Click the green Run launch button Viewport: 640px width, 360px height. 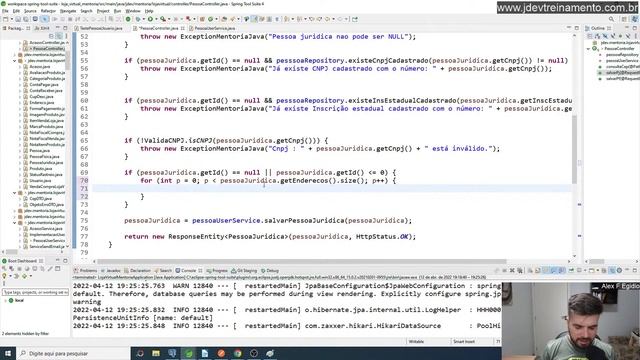pos(150,19)
